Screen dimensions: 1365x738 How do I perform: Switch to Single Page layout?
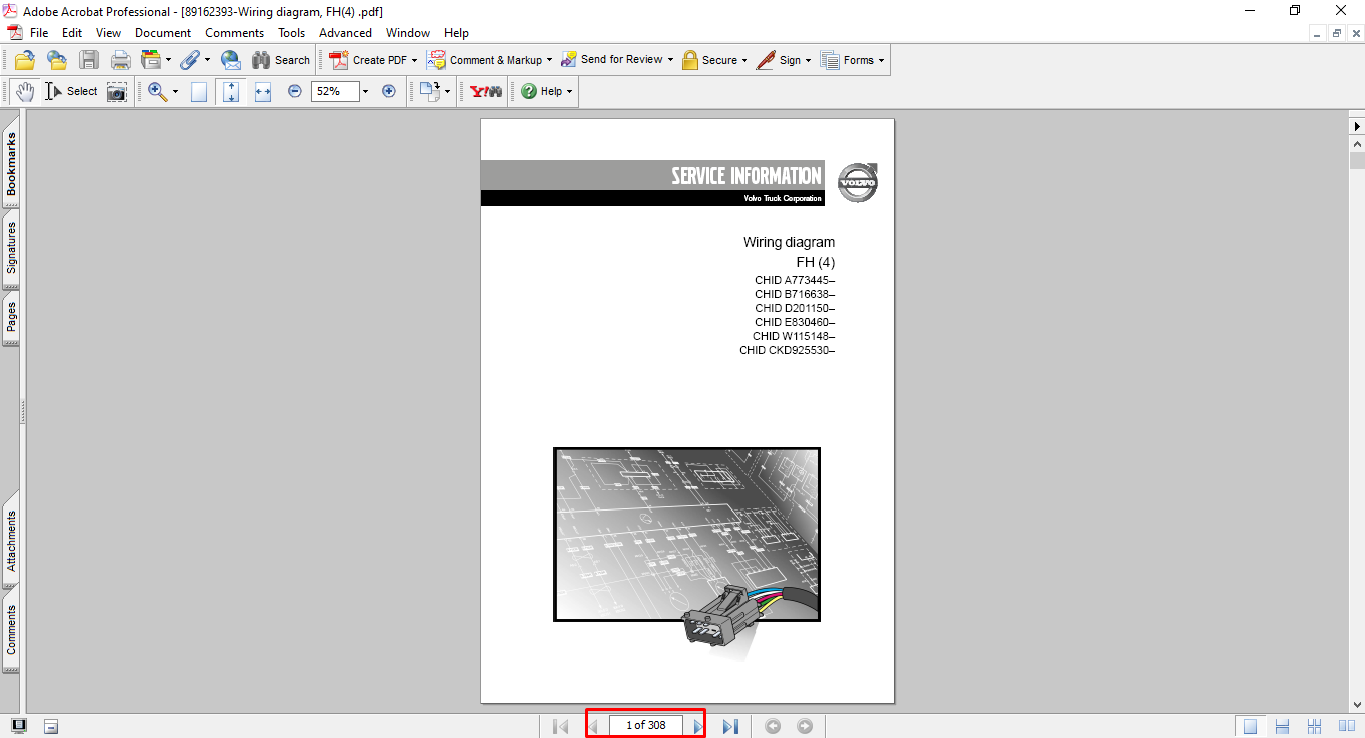point(1250,726)
